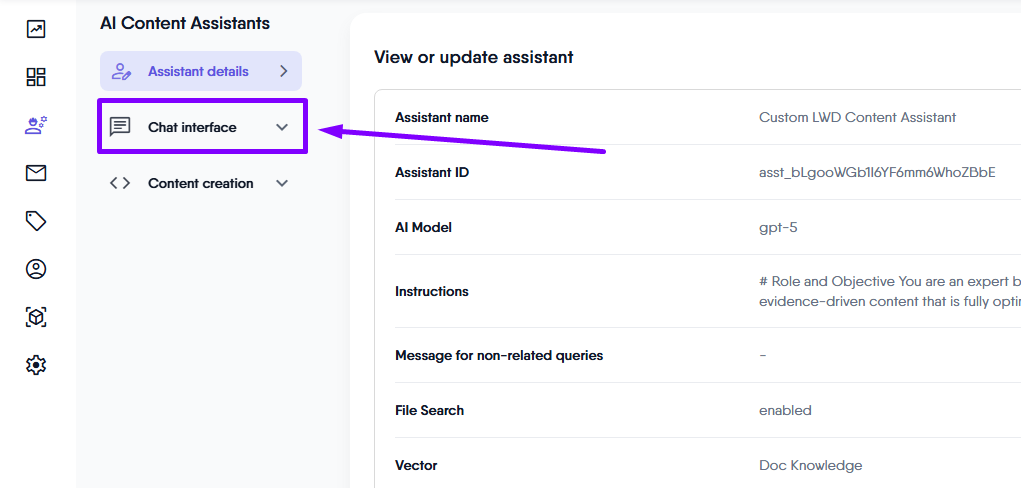
Task: Click the dashboard grid icon
Action: pos(36,77)
